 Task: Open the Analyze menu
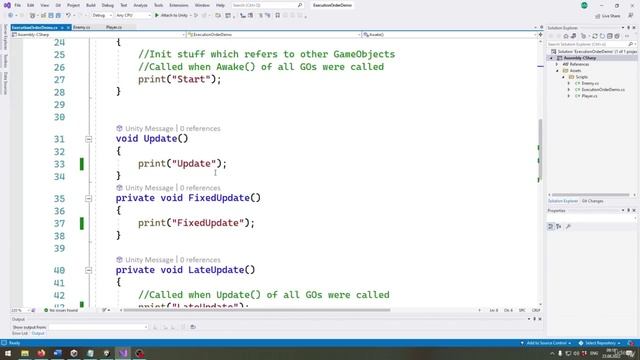tap(140, 5)
